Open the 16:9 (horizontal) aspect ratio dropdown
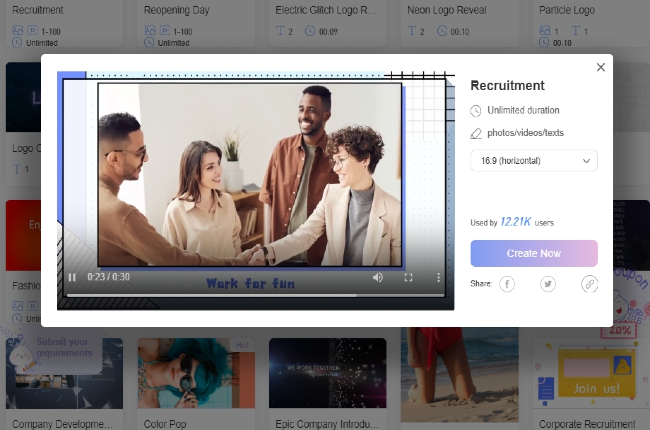 click(533, 160)
